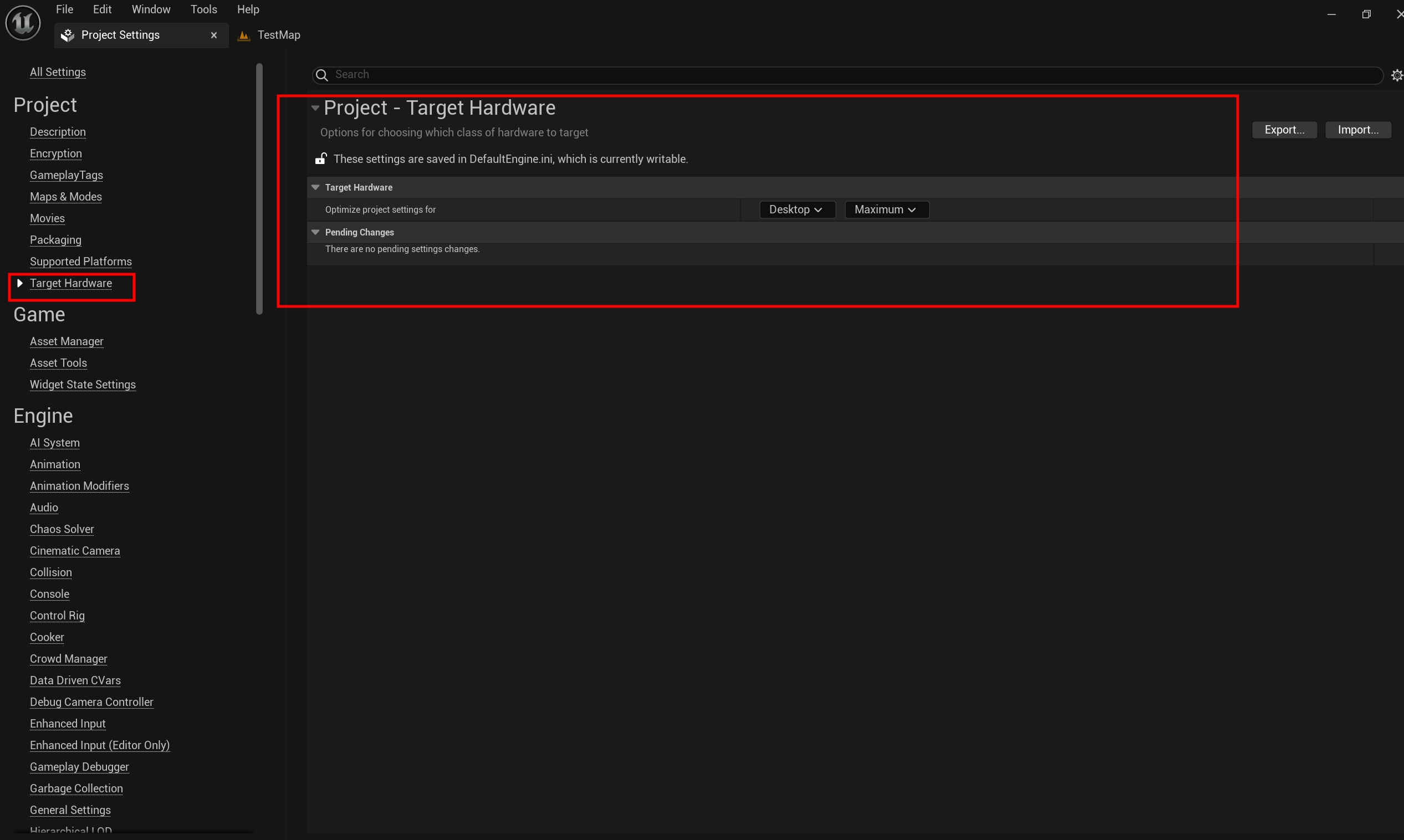Open the Desktop hardware class dropdown
Screen dimensions: 1404x840
click(797, 209)
